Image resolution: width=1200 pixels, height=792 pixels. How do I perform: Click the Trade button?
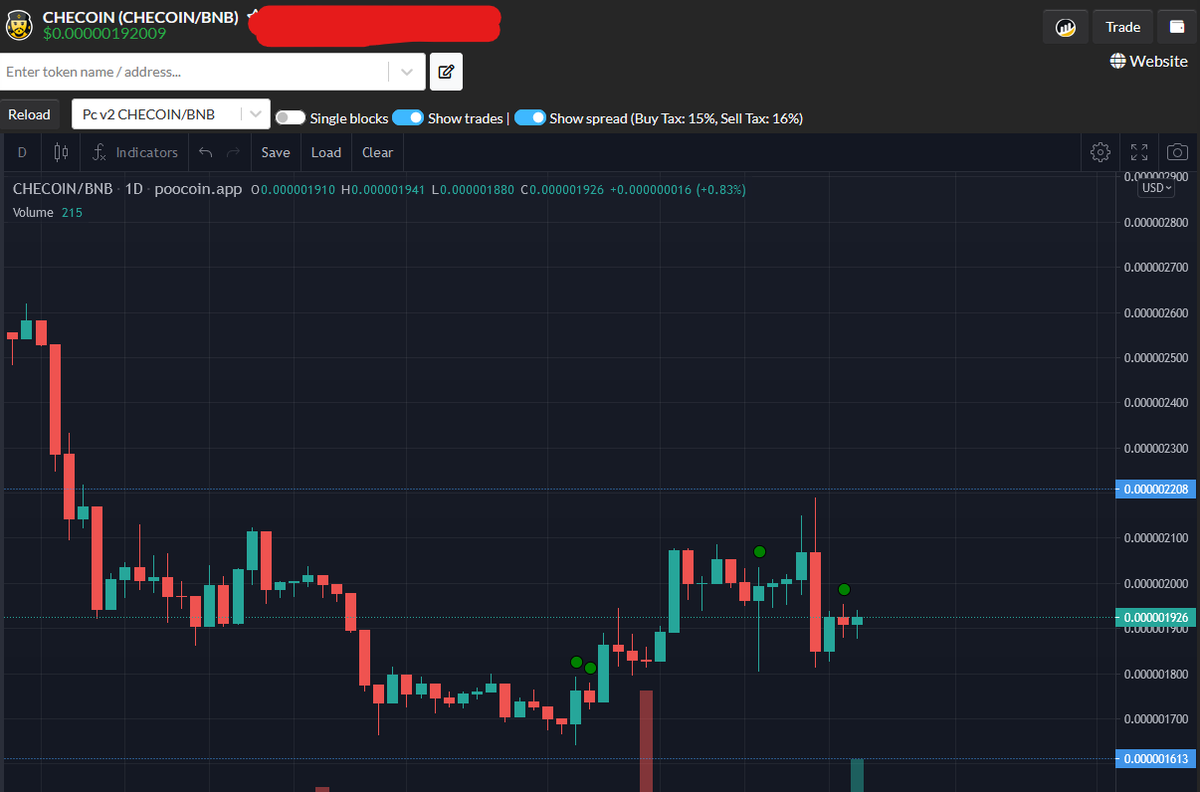tap(1123, 27)
